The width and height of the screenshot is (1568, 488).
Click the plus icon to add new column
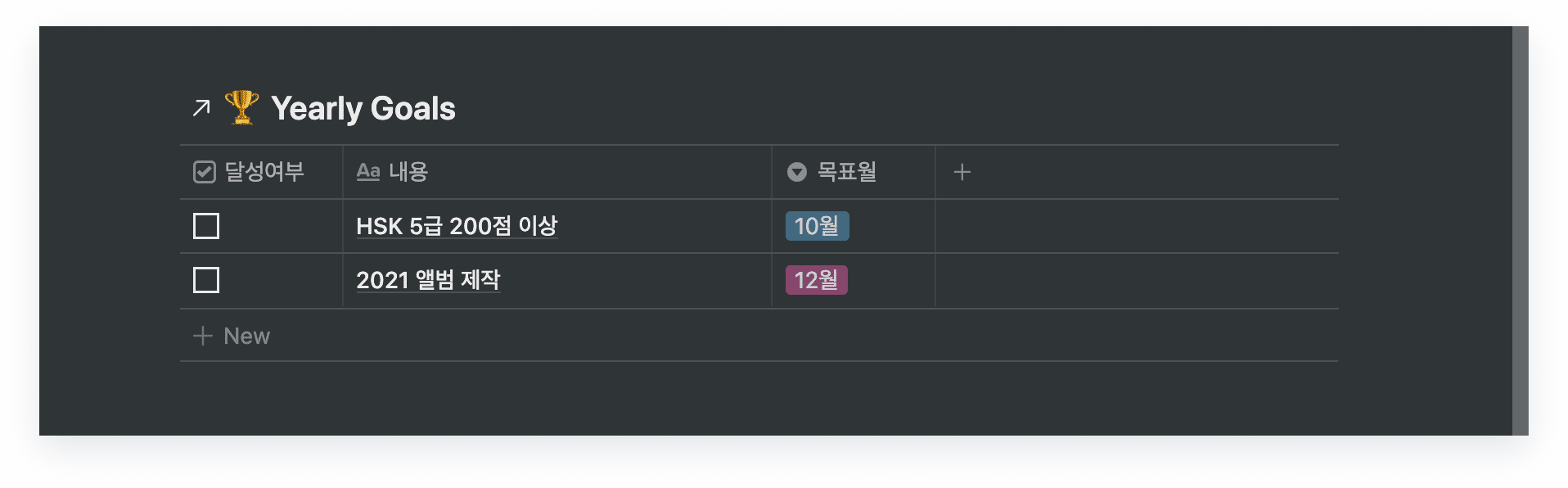click(x=962, y=172)
